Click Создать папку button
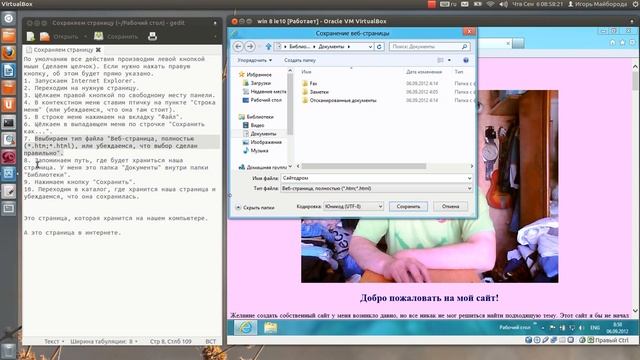640x360 pixels. [300, 60]
